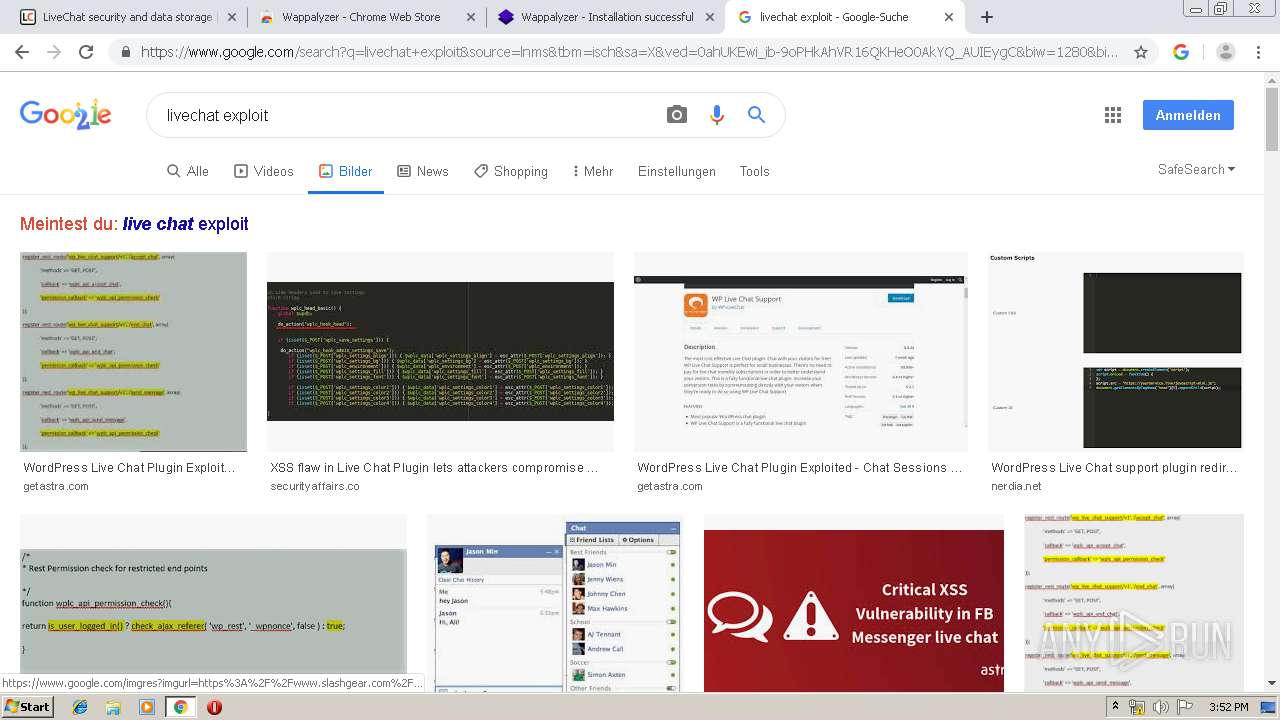Close the LiveChat security and data storage tab

230,17
